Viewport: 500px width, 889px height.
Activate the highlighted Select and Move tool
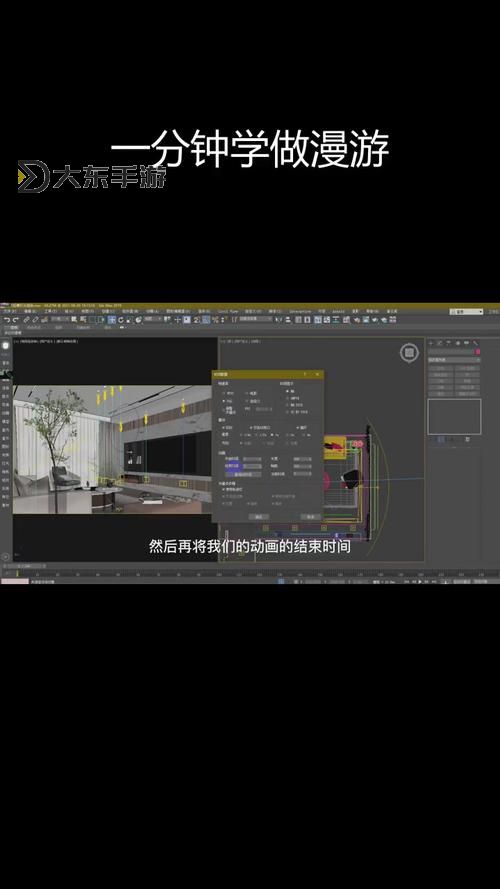coord(112,320)
